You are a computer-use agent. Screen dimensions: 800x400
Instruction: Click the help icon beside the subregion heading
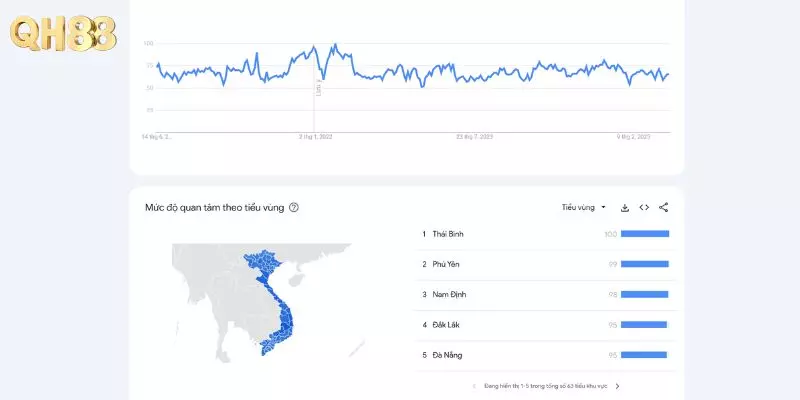(x=294, y=208)
